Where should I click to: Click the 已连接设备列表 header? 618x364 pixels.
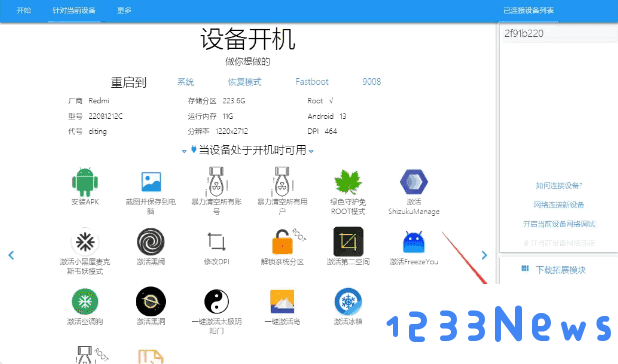coord(529,11)
